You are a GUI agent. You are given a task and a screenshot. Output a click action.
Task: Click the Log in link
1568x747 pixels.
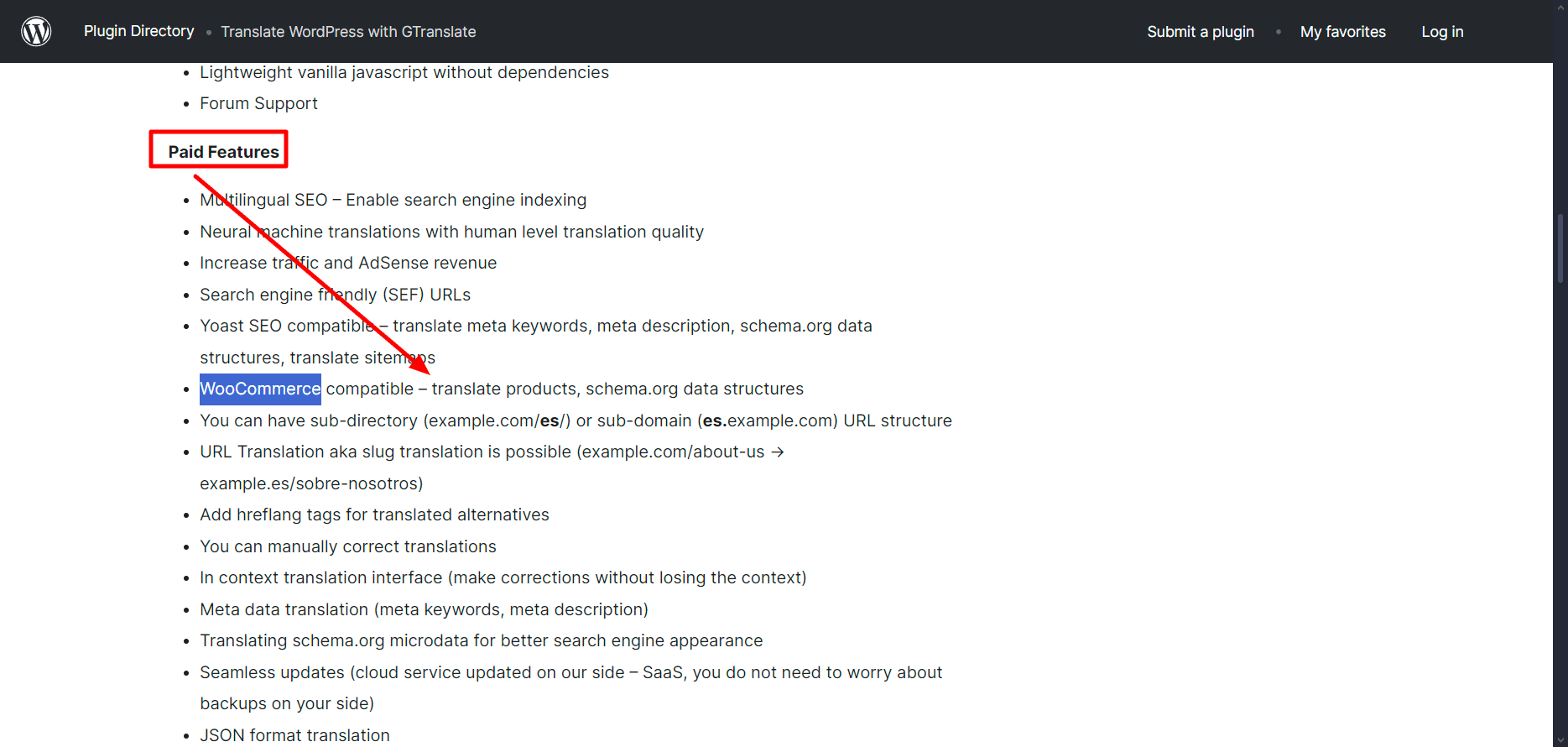[1442, 32]
